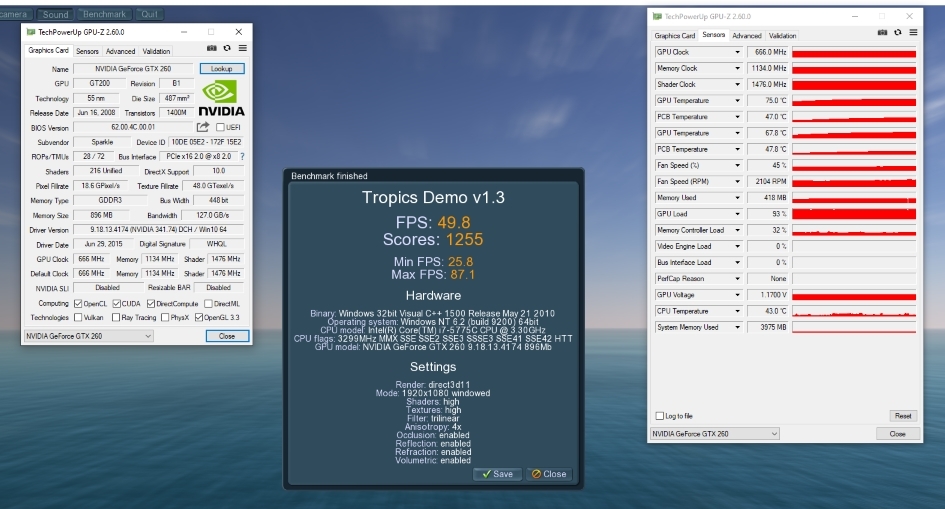Toggle the UEFI checkbox

tap(220, 128)
